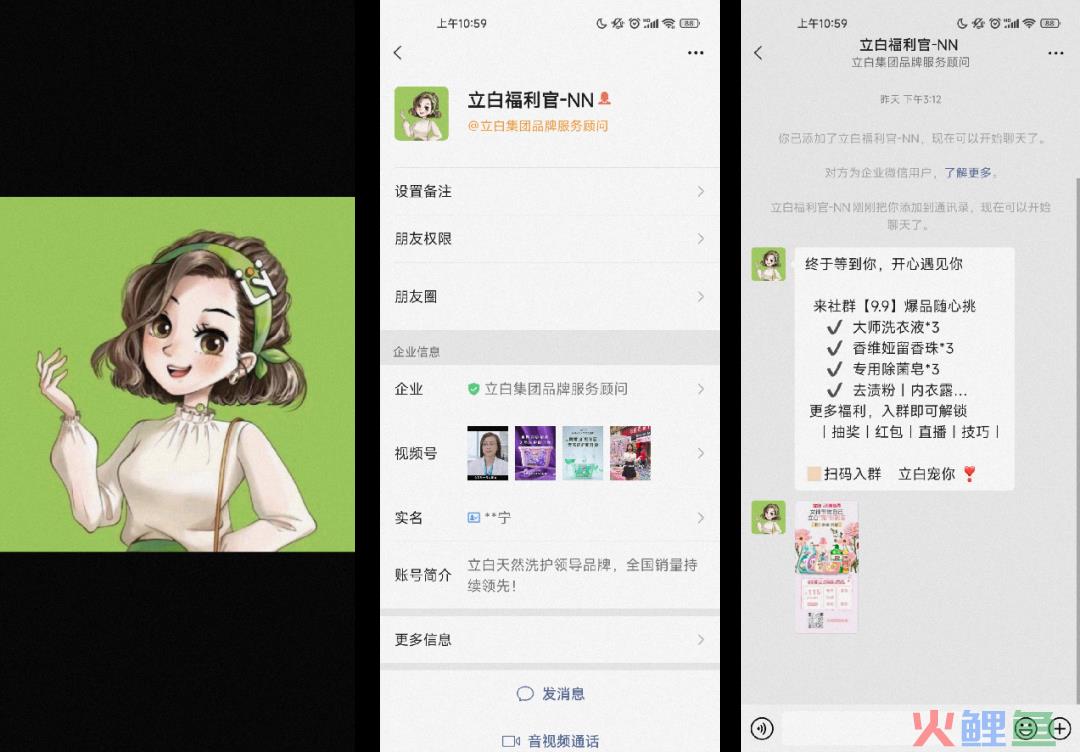Tap the enlarged cartoon girl avatar picture
The height and width of the screenshot is (752, 1080).
tap(177, 375)
